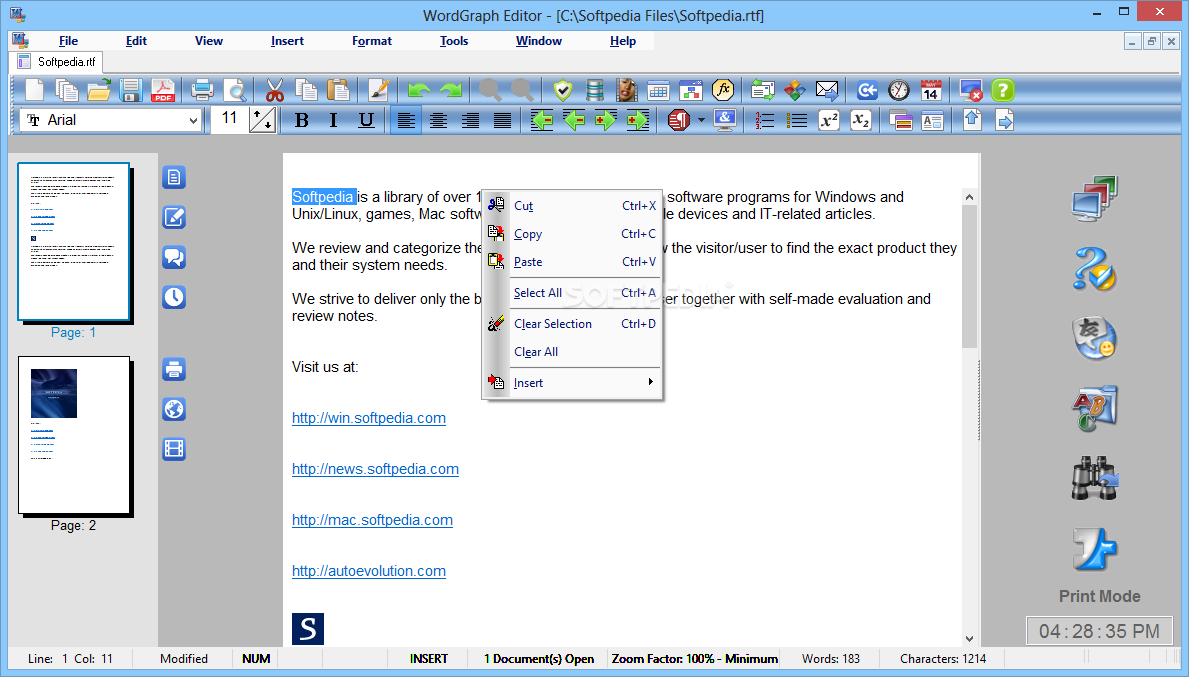Create a new blank document icon
Screen dimensions: 1189x677
(34, 90)
